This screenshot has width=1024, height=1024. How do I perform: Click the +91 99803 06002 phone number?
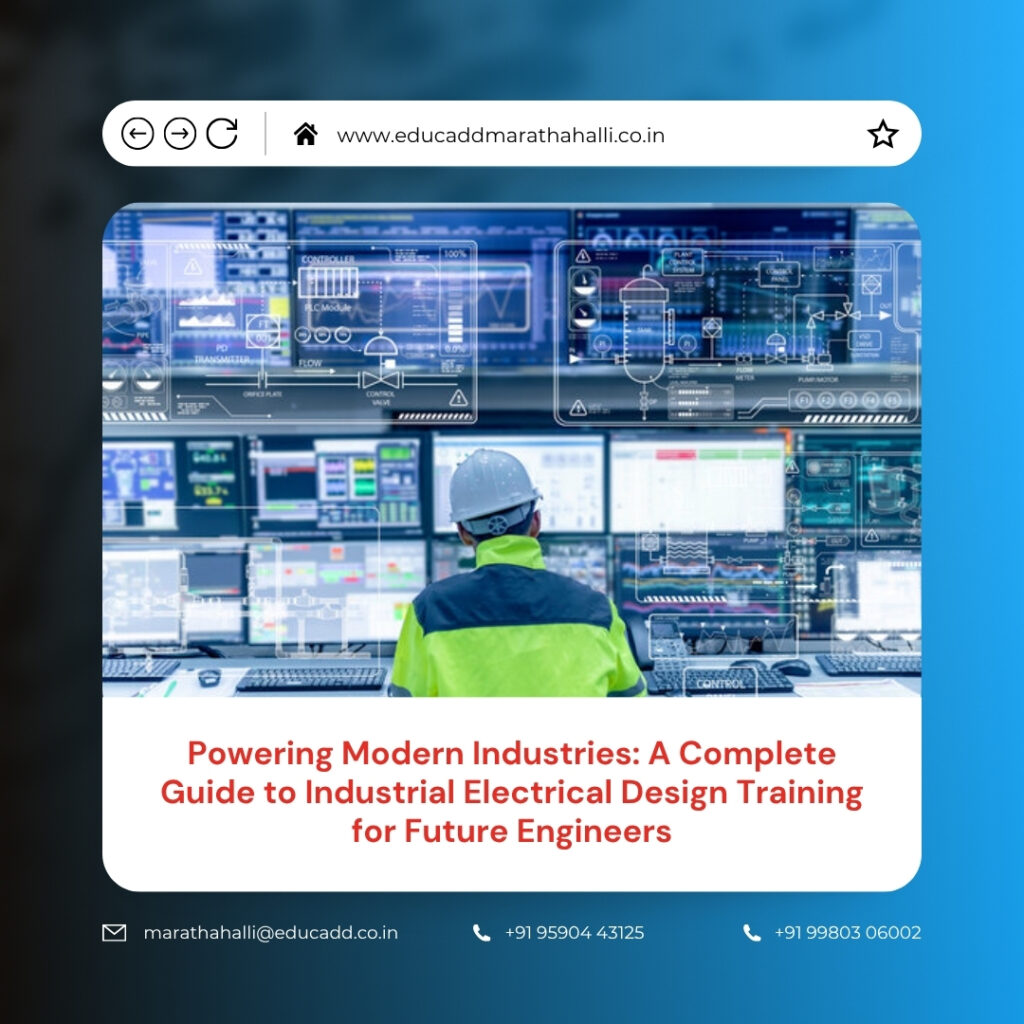point(847,933)
